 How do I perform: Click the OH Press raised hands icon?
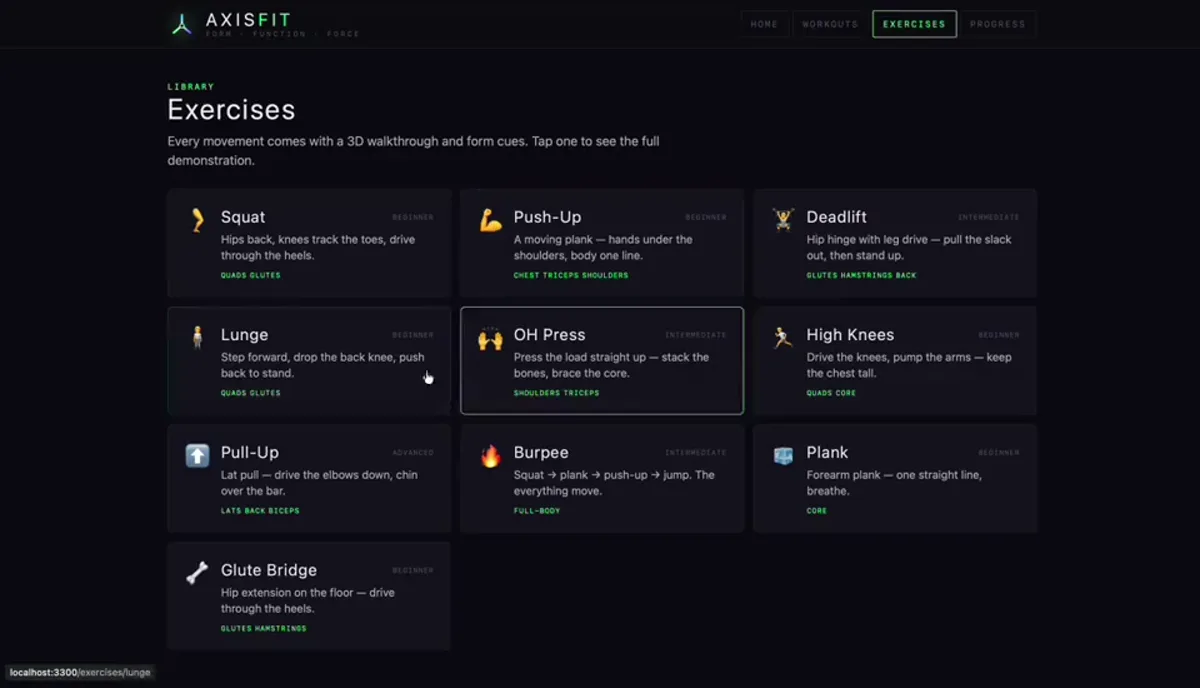[490, 338]
